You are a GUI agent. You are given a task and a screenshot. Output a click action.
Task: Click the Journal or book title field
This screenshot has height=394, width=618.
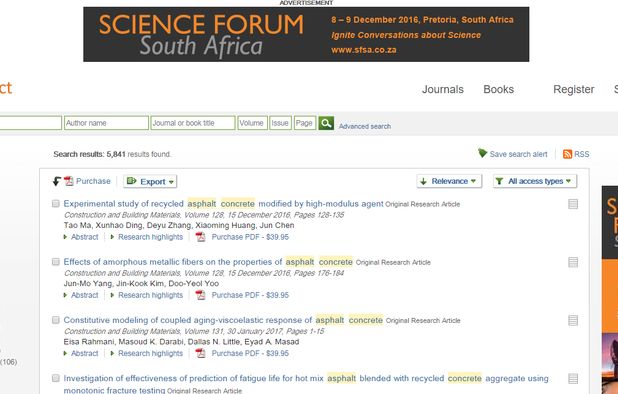[x=193, y=123]
